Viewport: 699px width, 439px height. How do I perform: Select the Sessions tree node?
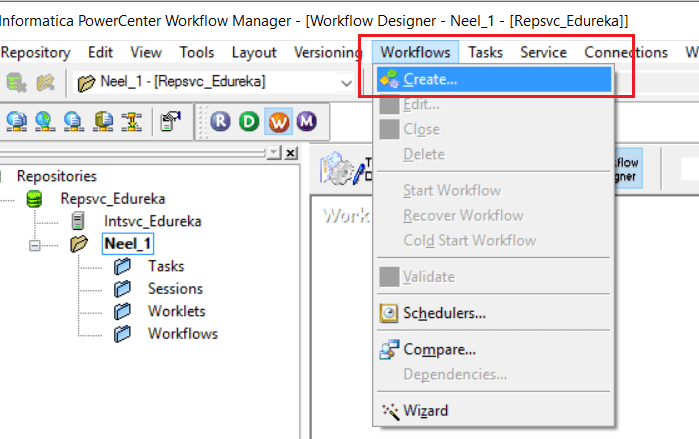(x=175, y=289)
